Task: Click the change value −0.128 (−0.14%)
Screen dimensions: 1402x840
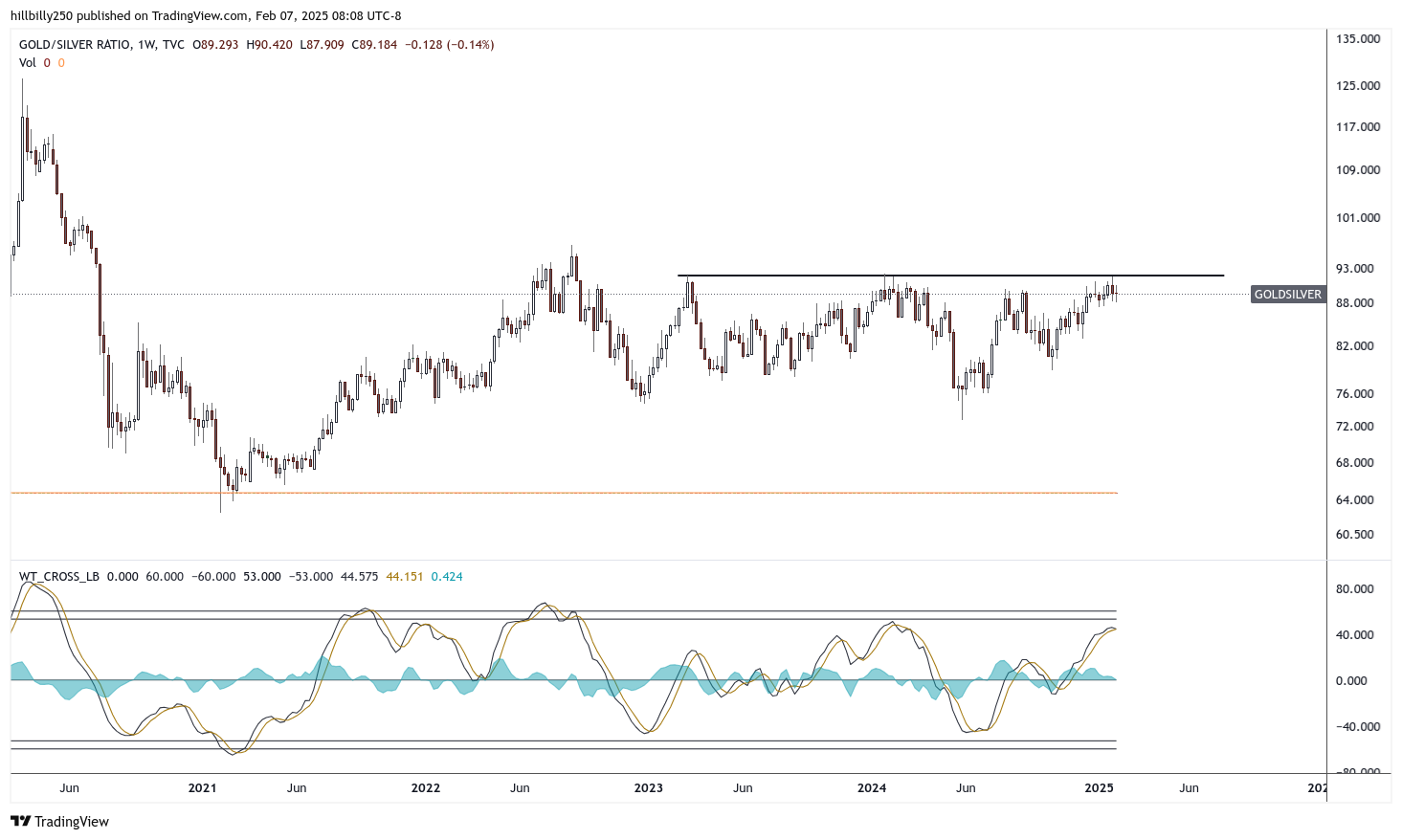Action: tap(450, 45)
